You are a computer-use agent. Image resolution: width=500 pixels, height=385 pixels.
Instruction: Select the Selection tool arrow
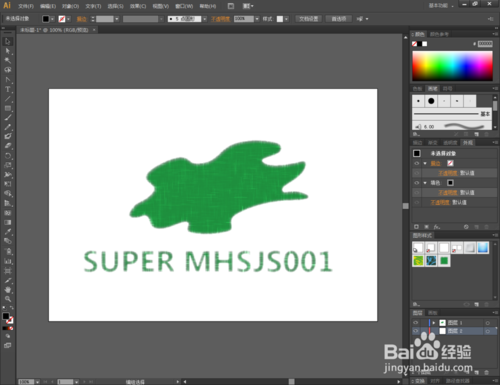[x=7, y=41]
